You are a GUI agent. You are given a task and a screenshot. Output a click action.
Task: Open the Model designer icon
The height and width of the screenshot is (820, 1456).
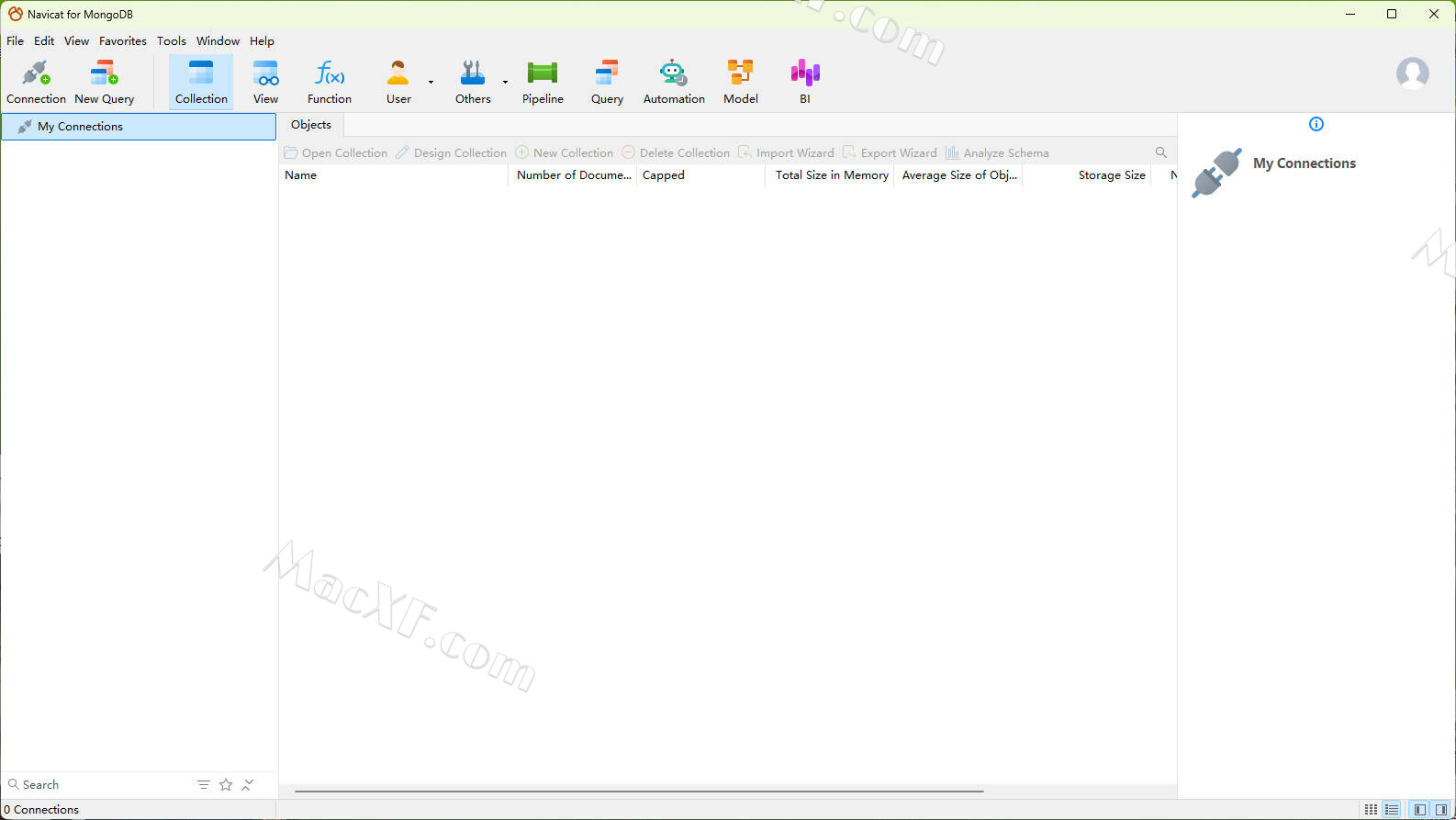pos(740,73)
